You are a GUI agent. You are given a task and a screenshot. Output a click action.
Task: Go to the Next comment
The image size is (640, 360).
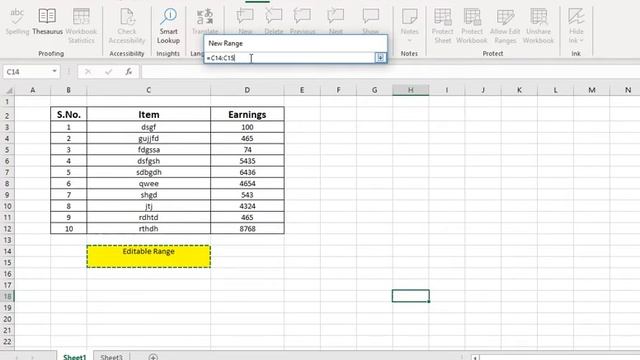click(x=336, y=17)
